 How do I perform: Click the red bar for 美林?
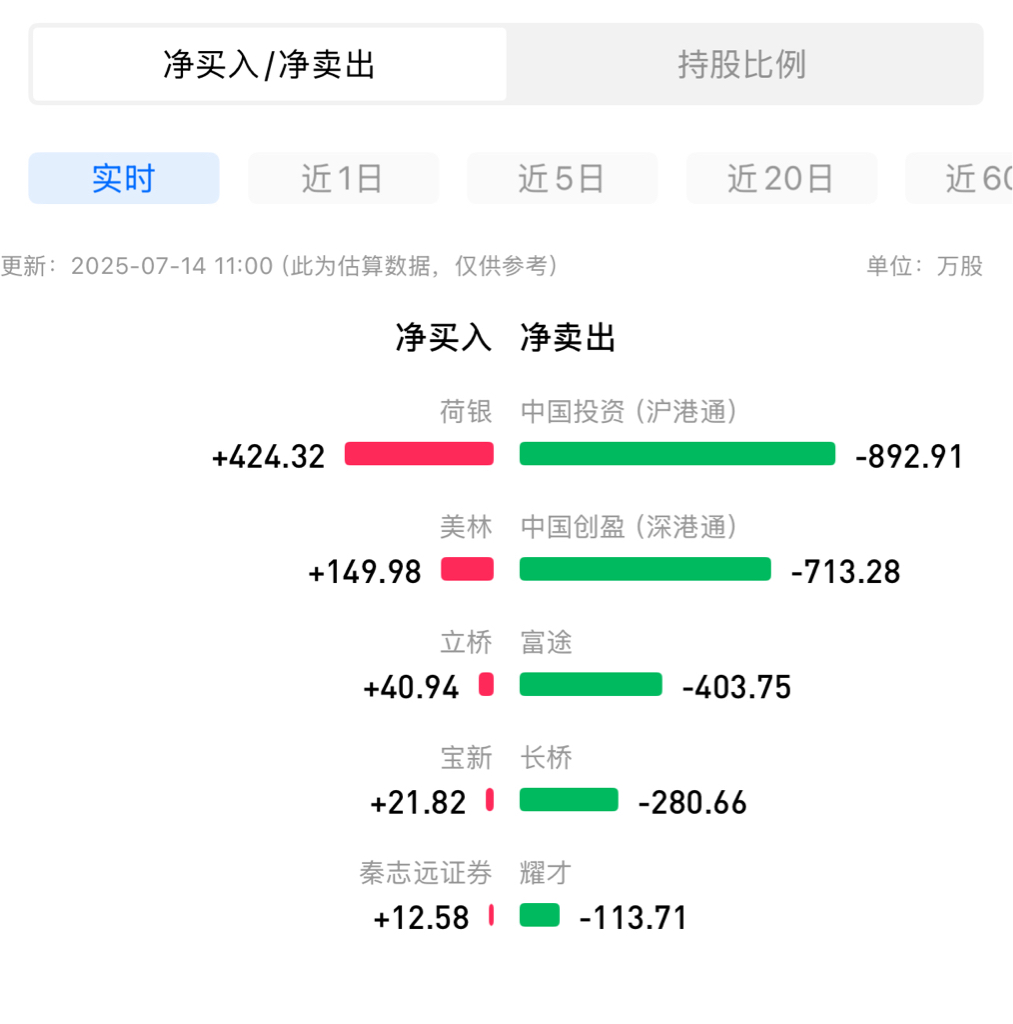(468, 569)
